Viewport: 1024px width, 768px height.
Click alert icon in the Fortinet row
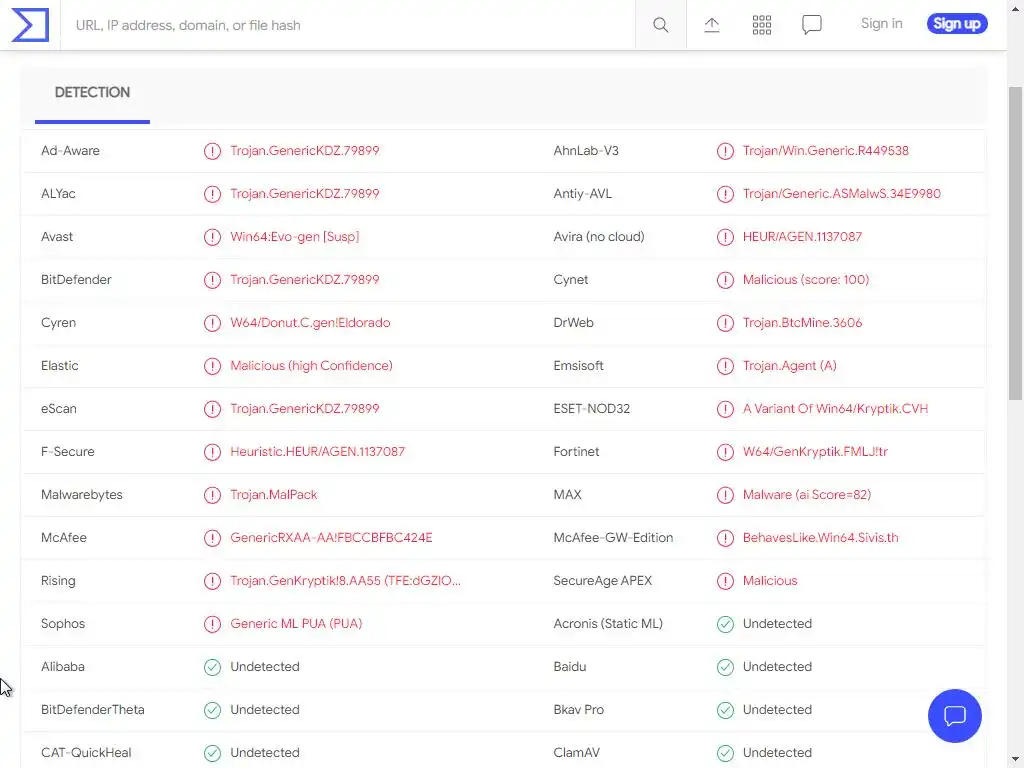tap(725, 452)
